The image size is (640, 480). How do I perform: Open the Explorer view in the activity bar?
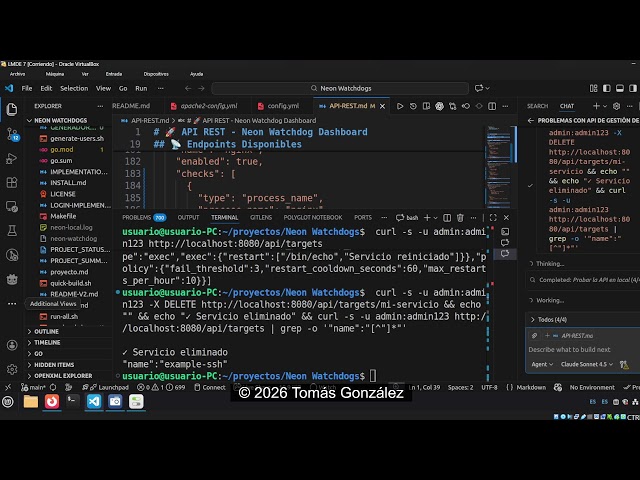point(12,109)
